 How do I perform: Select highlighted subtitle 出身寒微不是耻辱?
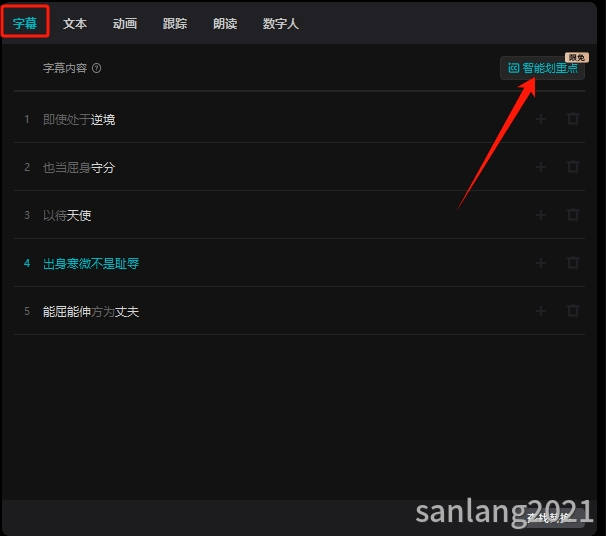click(x=91, y=264)
